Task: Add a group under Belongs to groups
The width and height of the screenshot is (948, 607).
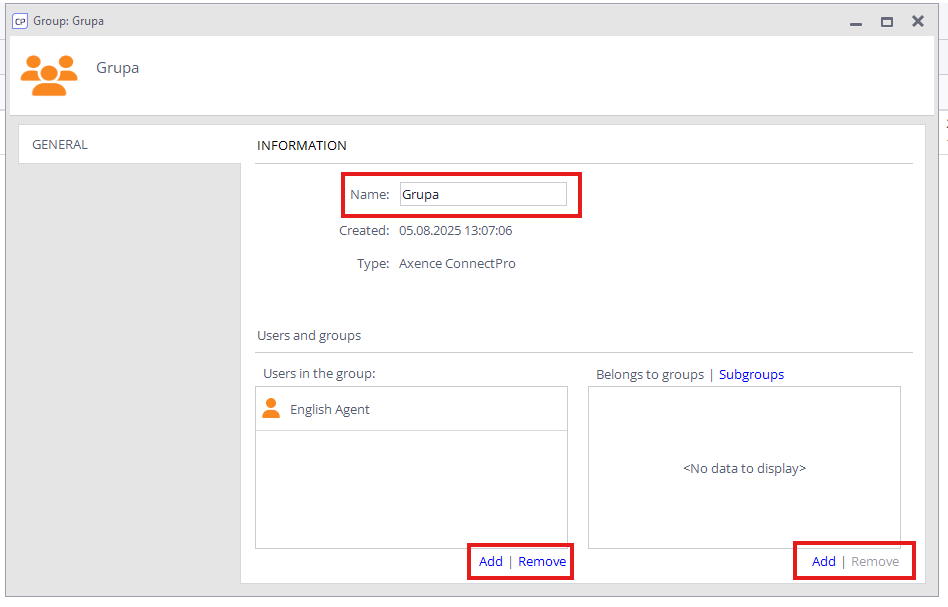Action: pos(824,562)
